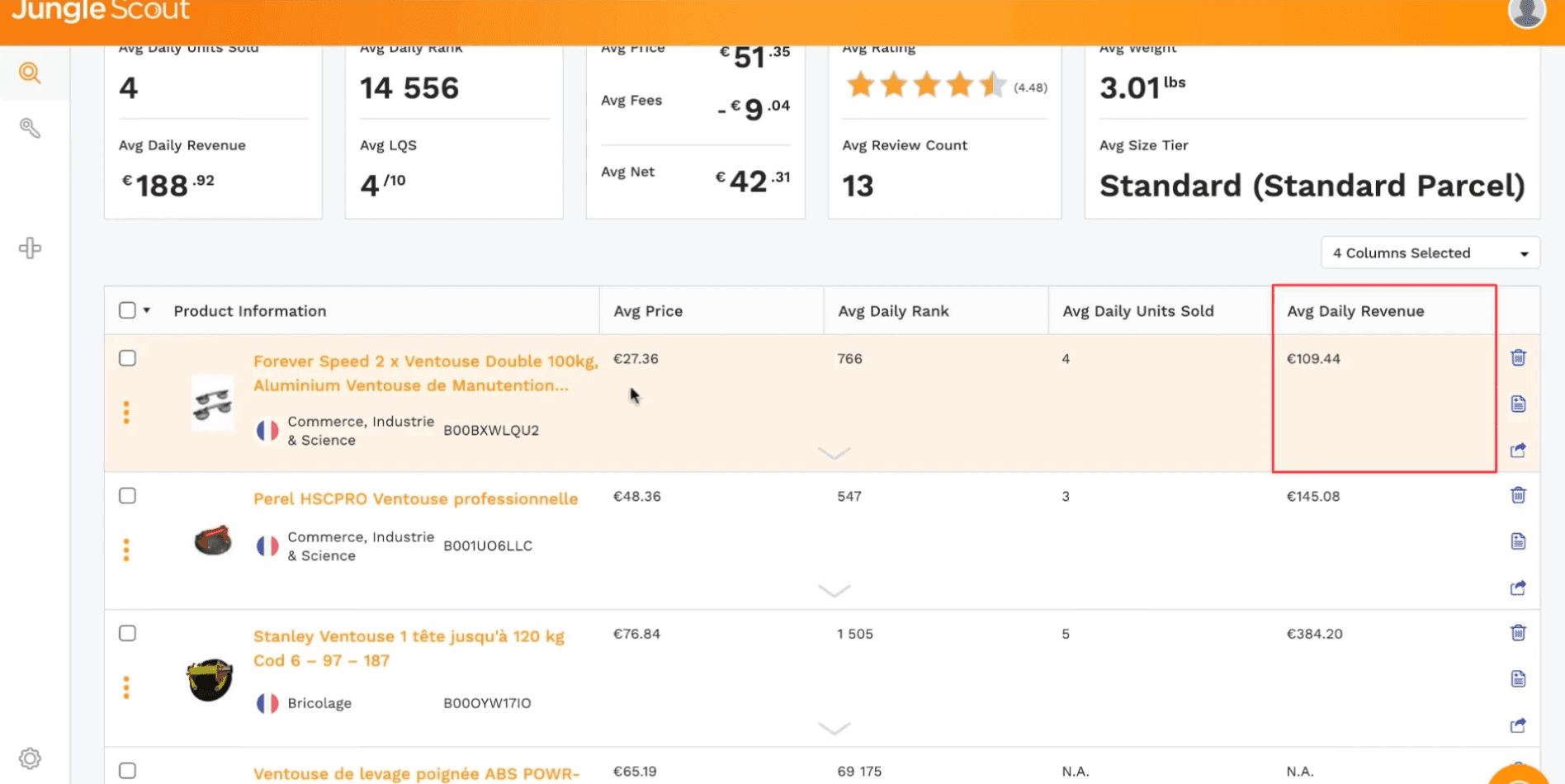Click French flag icon on Forever Speed row
The height and width of the screenshot is (784, 1565).
coord(267,431)
